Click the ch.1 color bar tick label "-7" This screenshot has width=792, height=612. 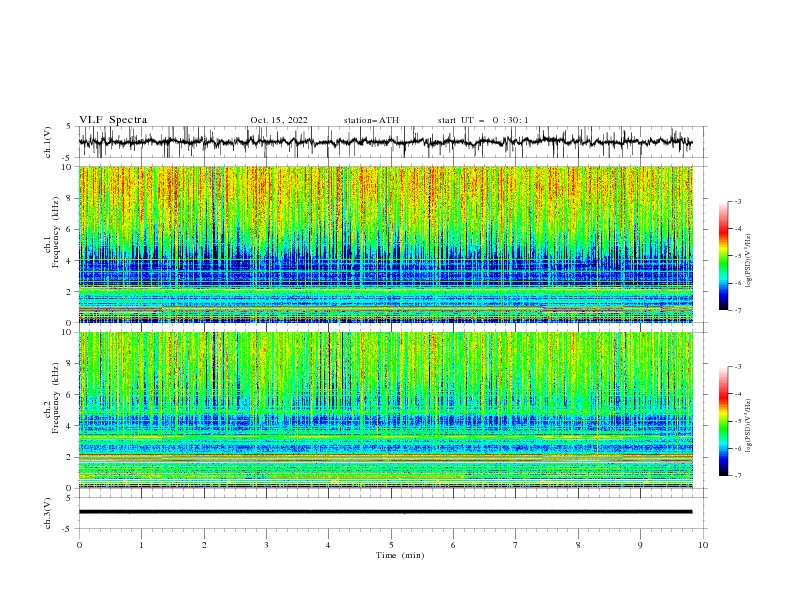(737, 310)
